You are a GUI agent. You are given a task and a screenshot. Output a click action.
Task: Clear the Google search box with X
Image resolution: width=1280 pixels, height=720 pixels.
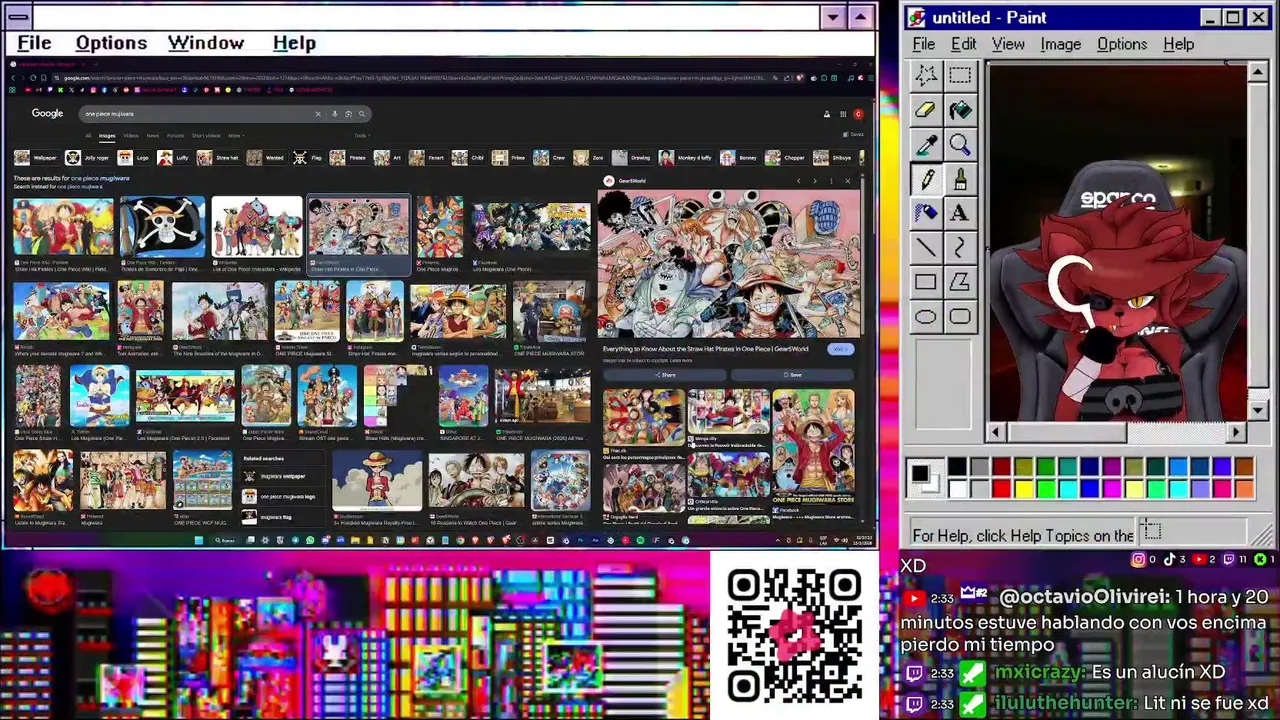pos(318,113)
